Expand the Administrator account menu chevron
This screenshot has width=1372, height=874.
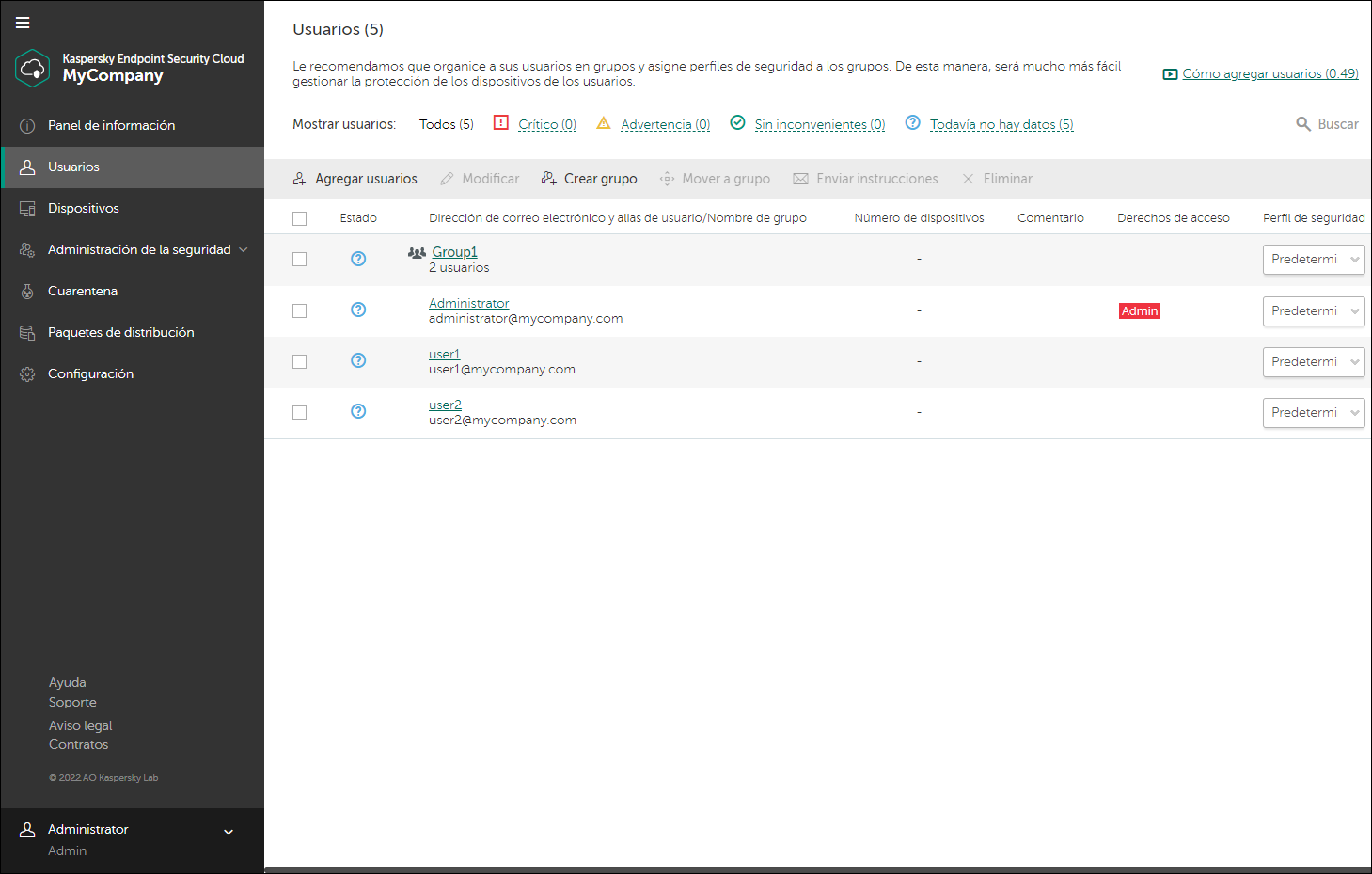click(x=229, y=832)
